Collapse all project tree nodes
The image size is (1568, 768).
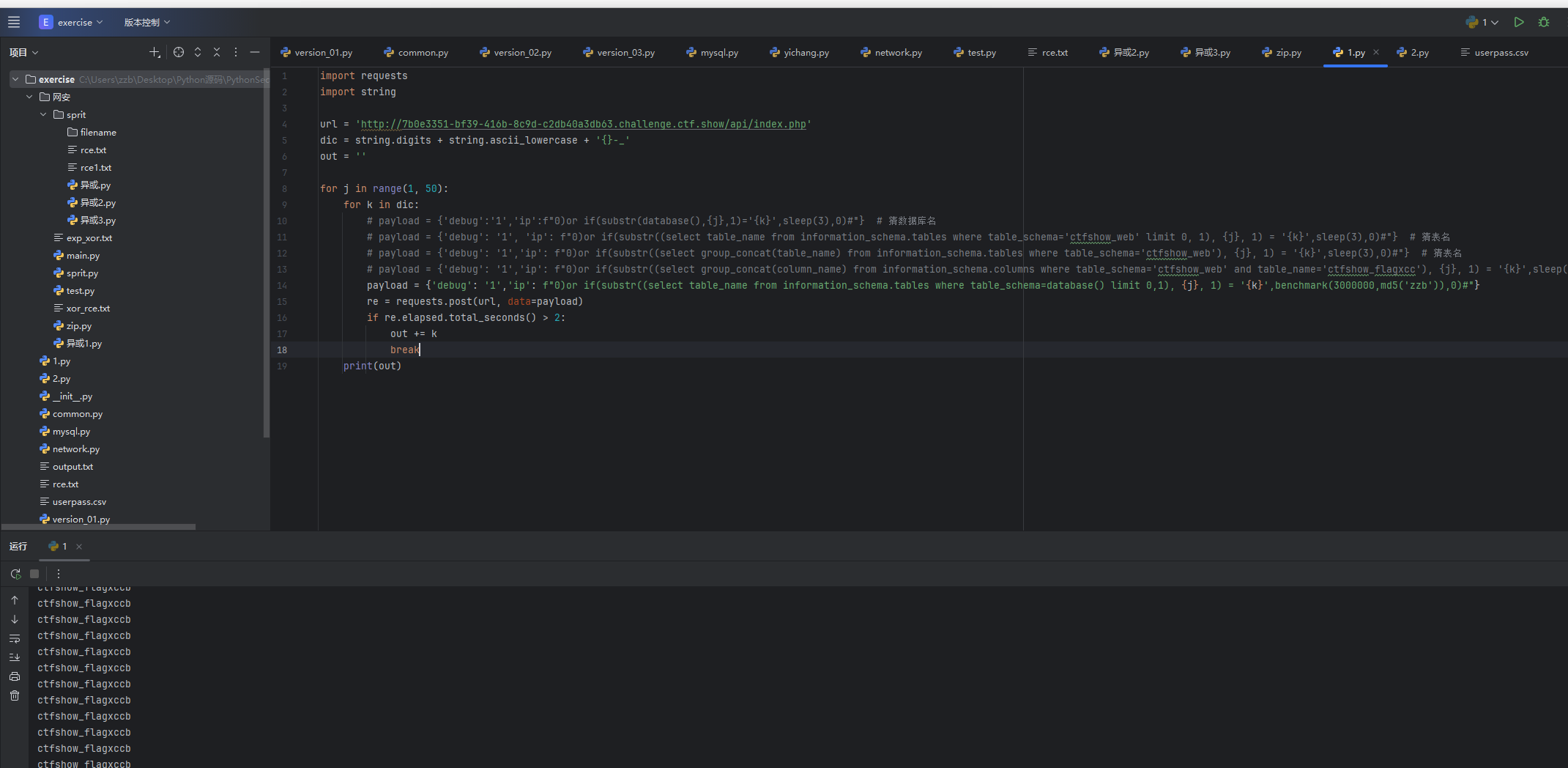tap(217, 52)
